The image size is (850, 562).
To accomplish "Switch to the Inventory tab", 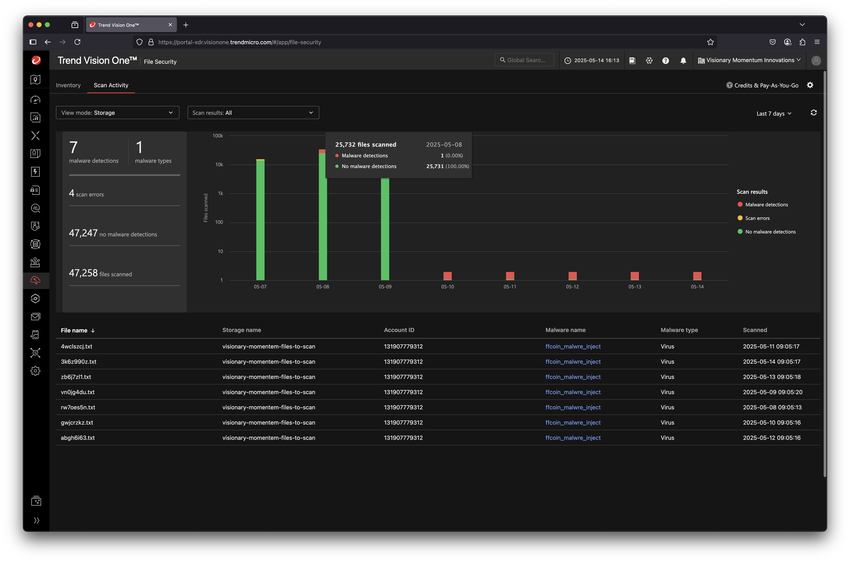I will 68,86.
